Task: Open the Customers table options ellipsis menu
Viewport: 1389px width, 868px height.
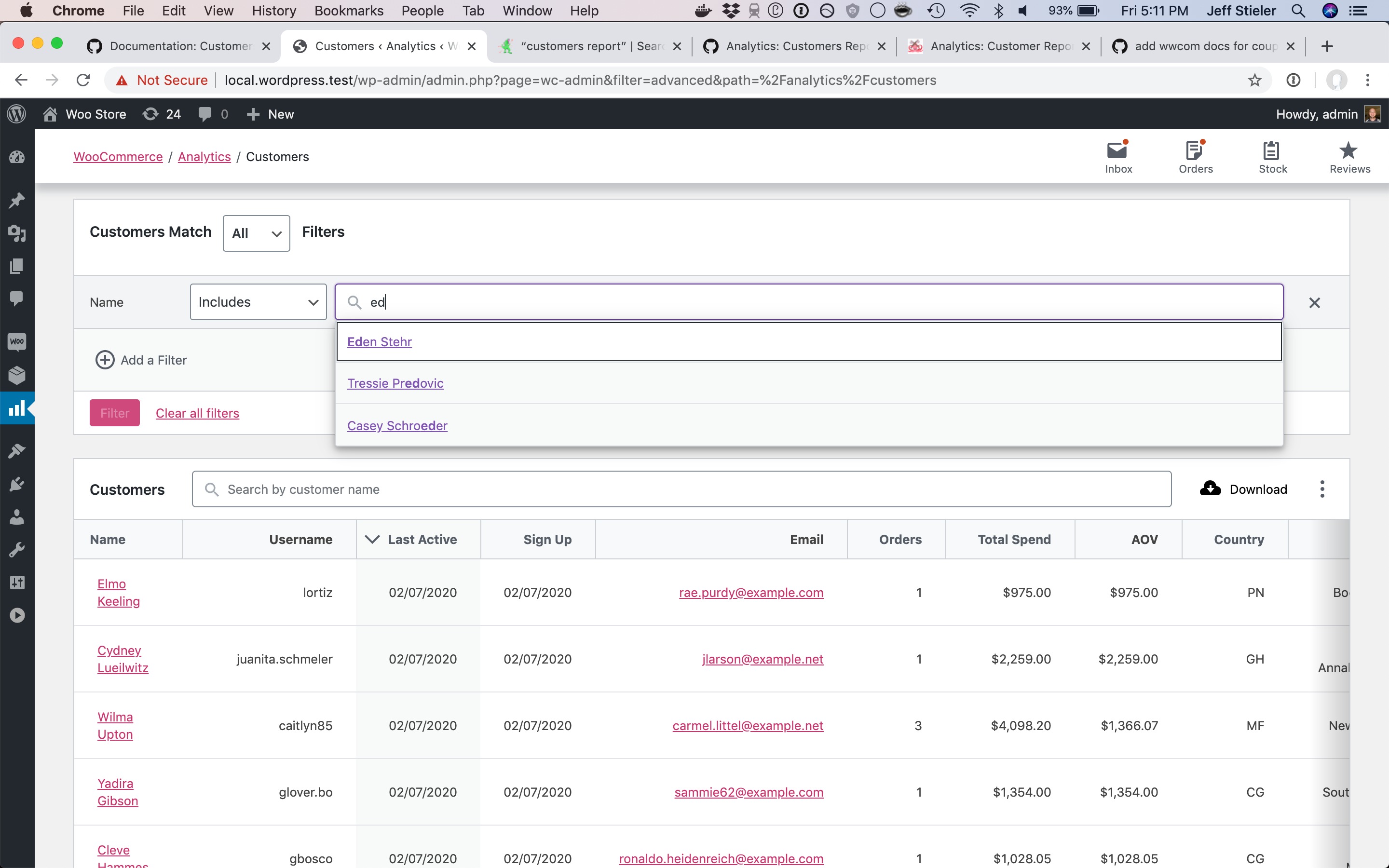Action: point(1322,489)
